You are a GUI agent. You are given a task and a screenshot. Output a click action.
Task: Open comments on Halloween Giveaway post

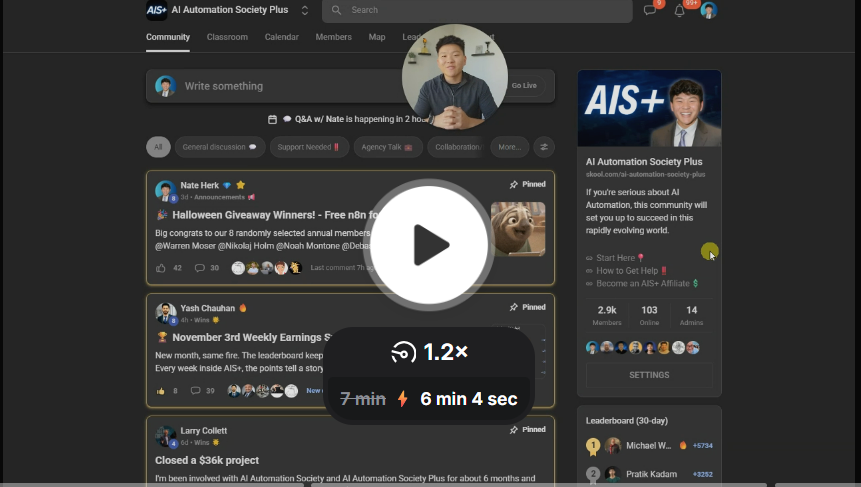pyautogui.click(x=200, y=268)
